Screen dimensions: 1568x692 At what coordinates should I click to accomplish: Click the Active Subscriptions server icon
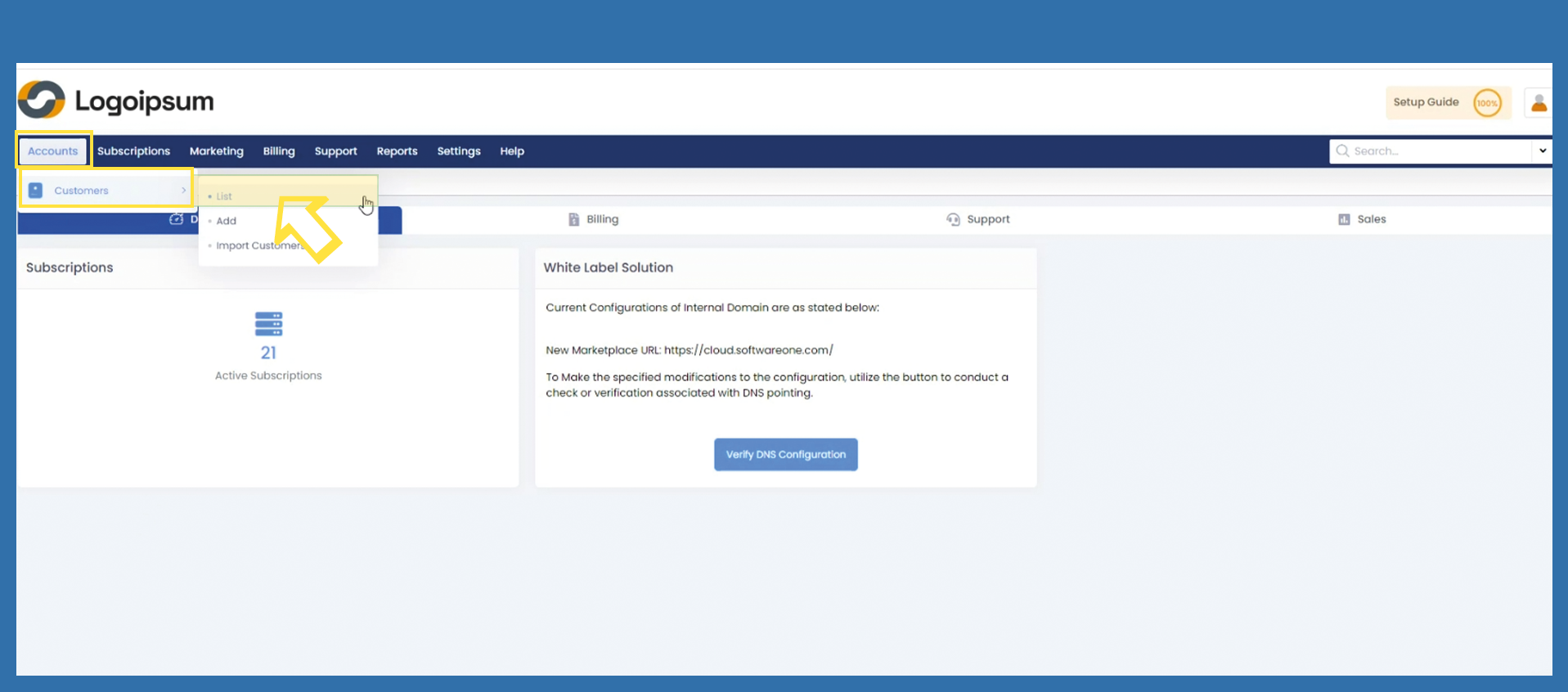[x=268, y=324]
